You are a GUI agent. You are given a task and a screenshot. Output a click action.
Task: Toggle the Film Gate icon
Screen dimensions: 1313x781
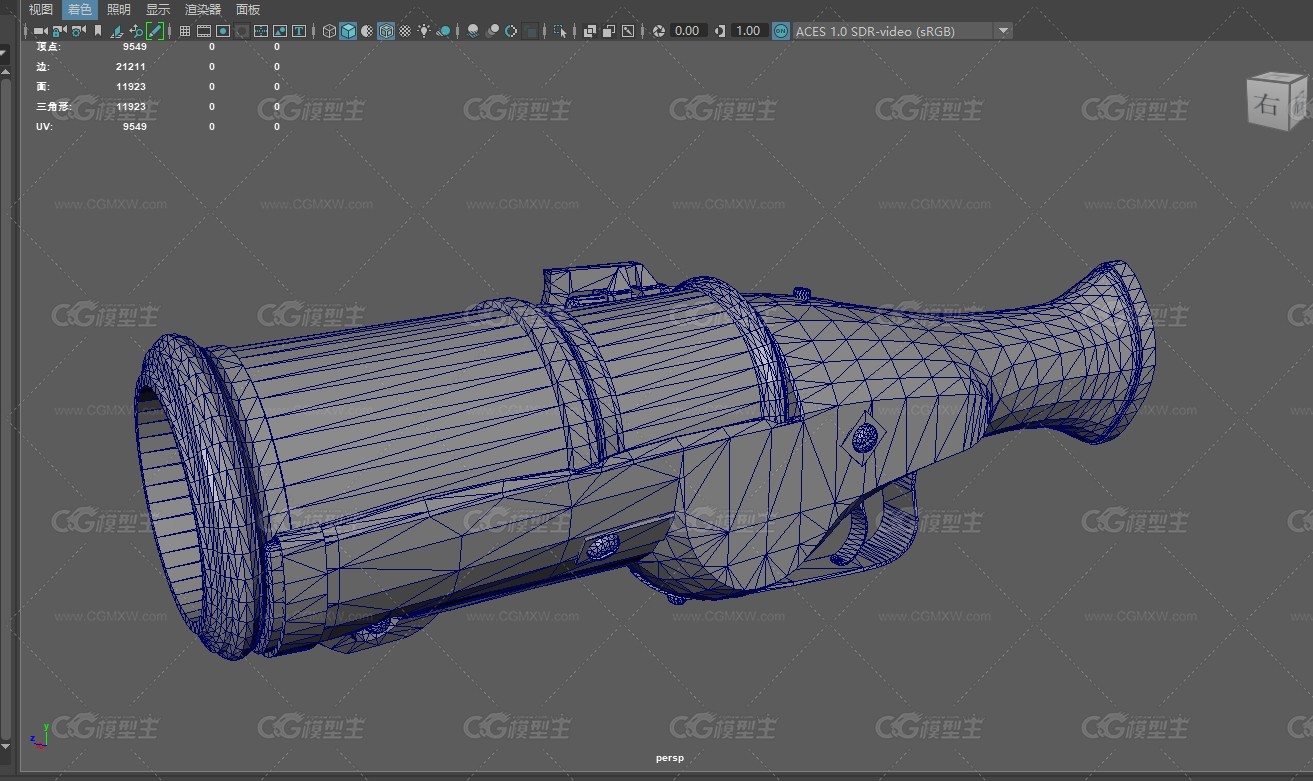pyautogui.click(x=203, y=31)
